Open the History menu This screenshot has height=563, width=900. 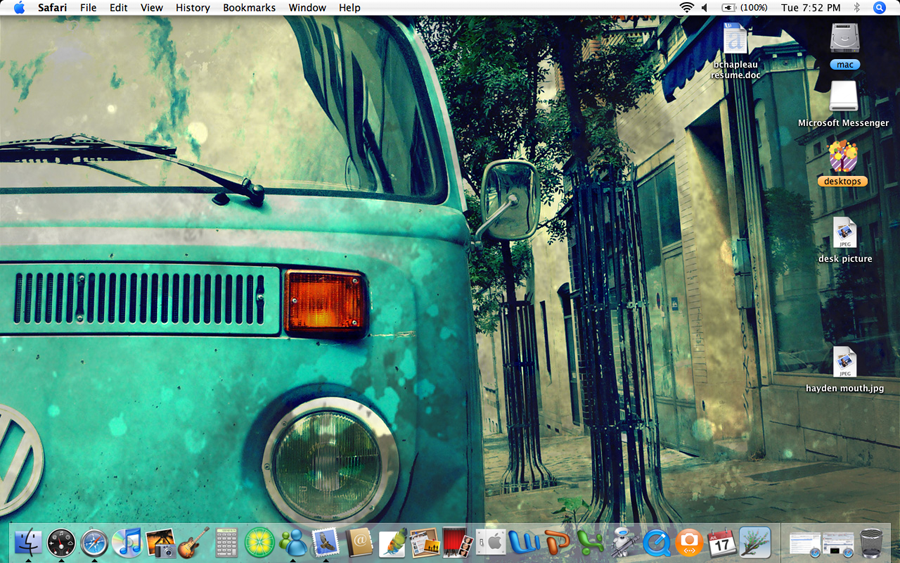(192, 7)
